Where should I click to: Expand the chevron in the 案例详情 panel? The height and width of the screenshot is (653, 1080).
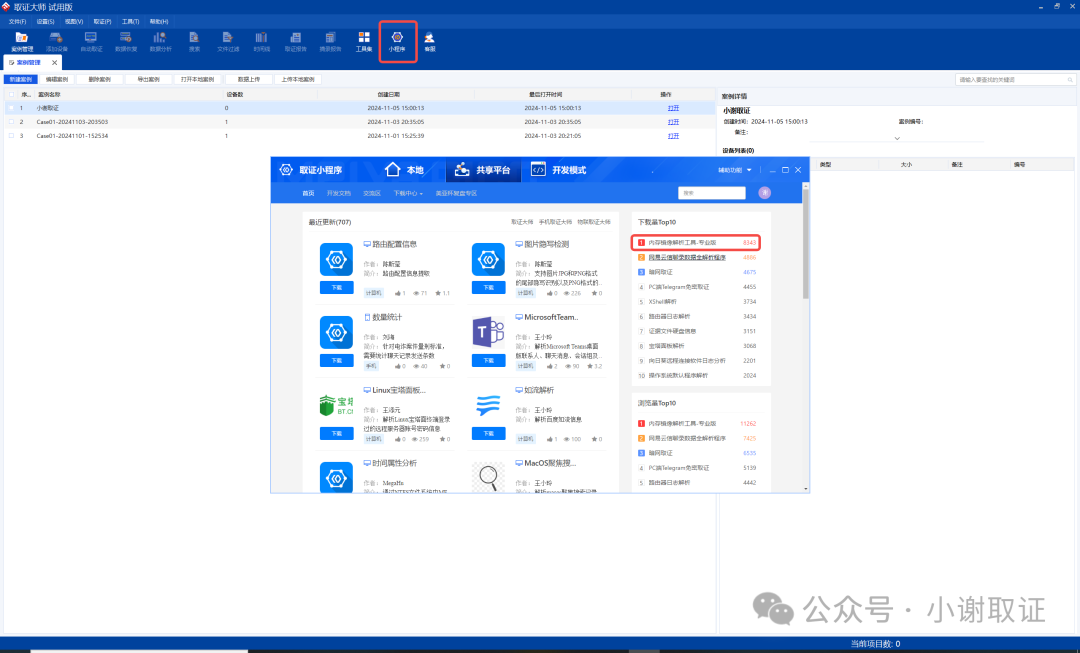(897, 138)
